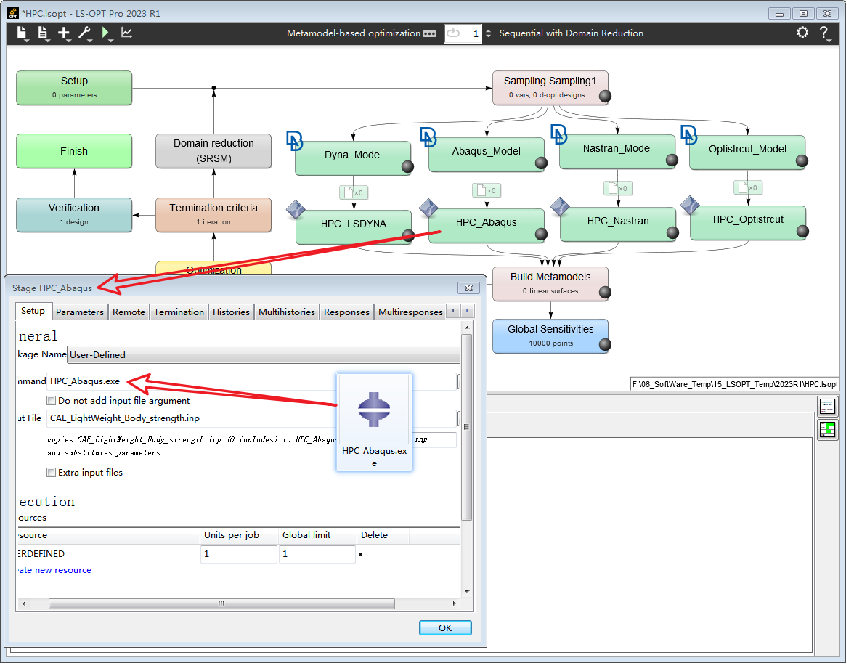Open the Verification flowchart box
The image size is (847, 664).
[74, 215]
